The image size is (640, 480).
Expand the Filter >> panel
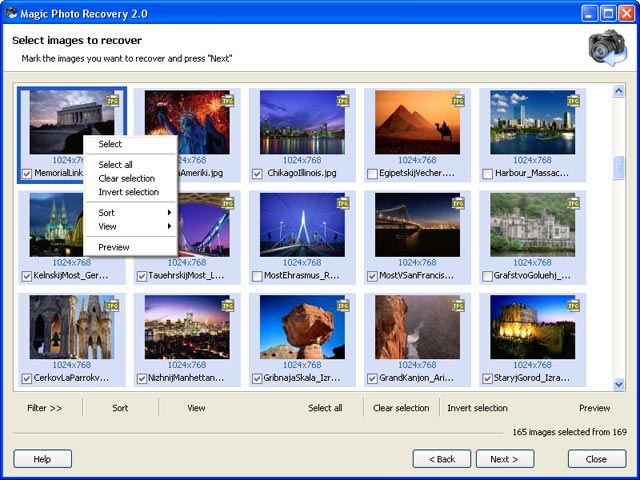coord(44,408)
